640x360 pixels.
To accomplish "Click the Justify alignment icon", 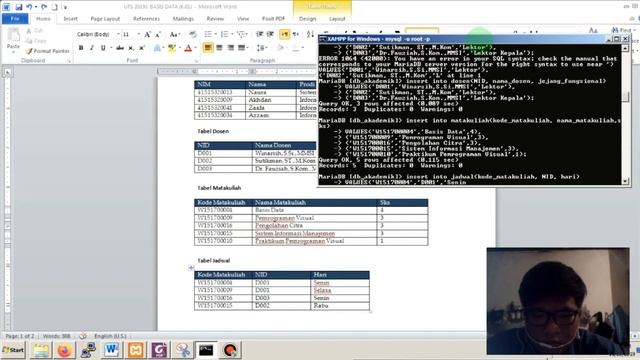I will tap(242, 48).
